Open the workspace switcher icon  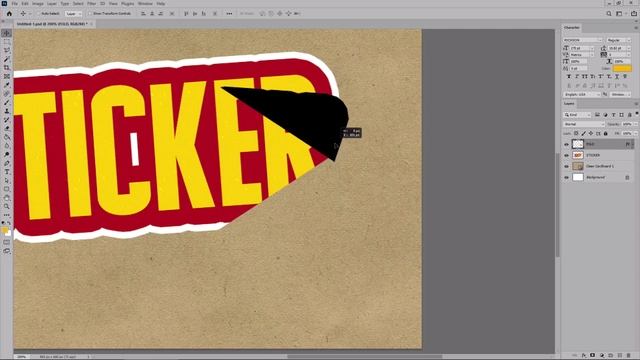(x=619, y=13)
